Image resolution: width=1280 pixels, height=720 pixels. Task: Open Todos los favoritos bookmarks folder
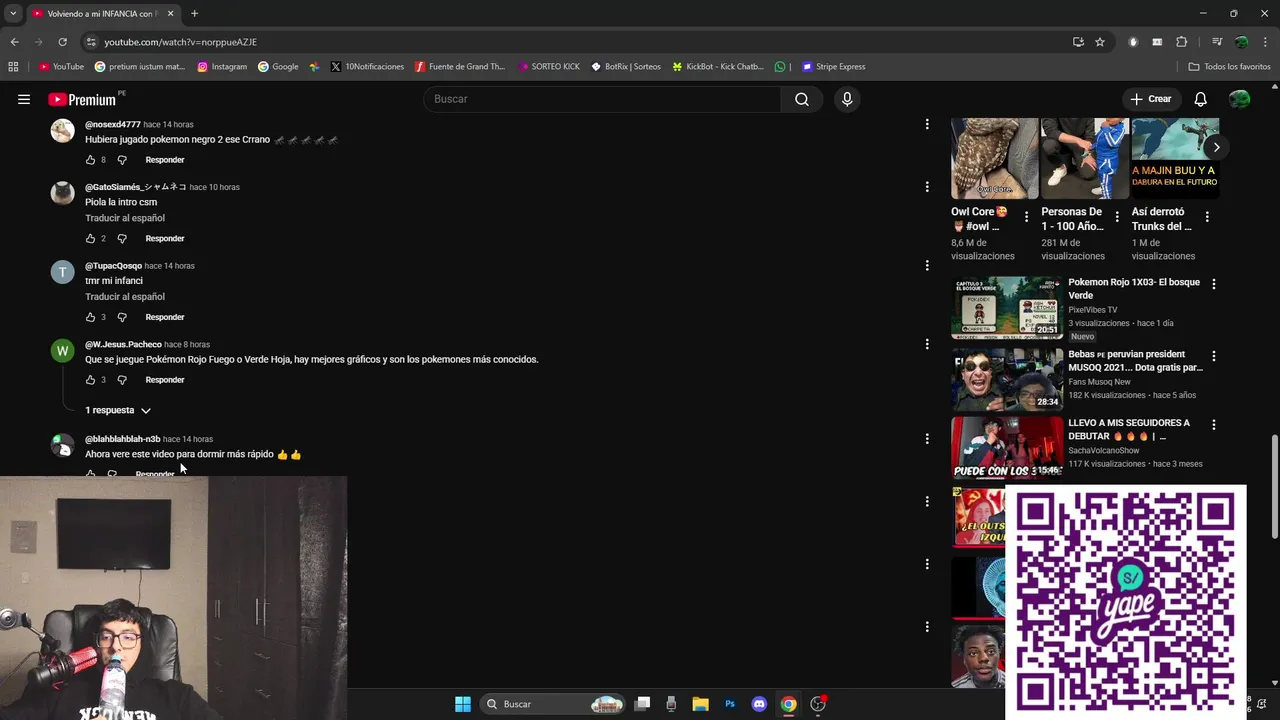[1229, 67]
